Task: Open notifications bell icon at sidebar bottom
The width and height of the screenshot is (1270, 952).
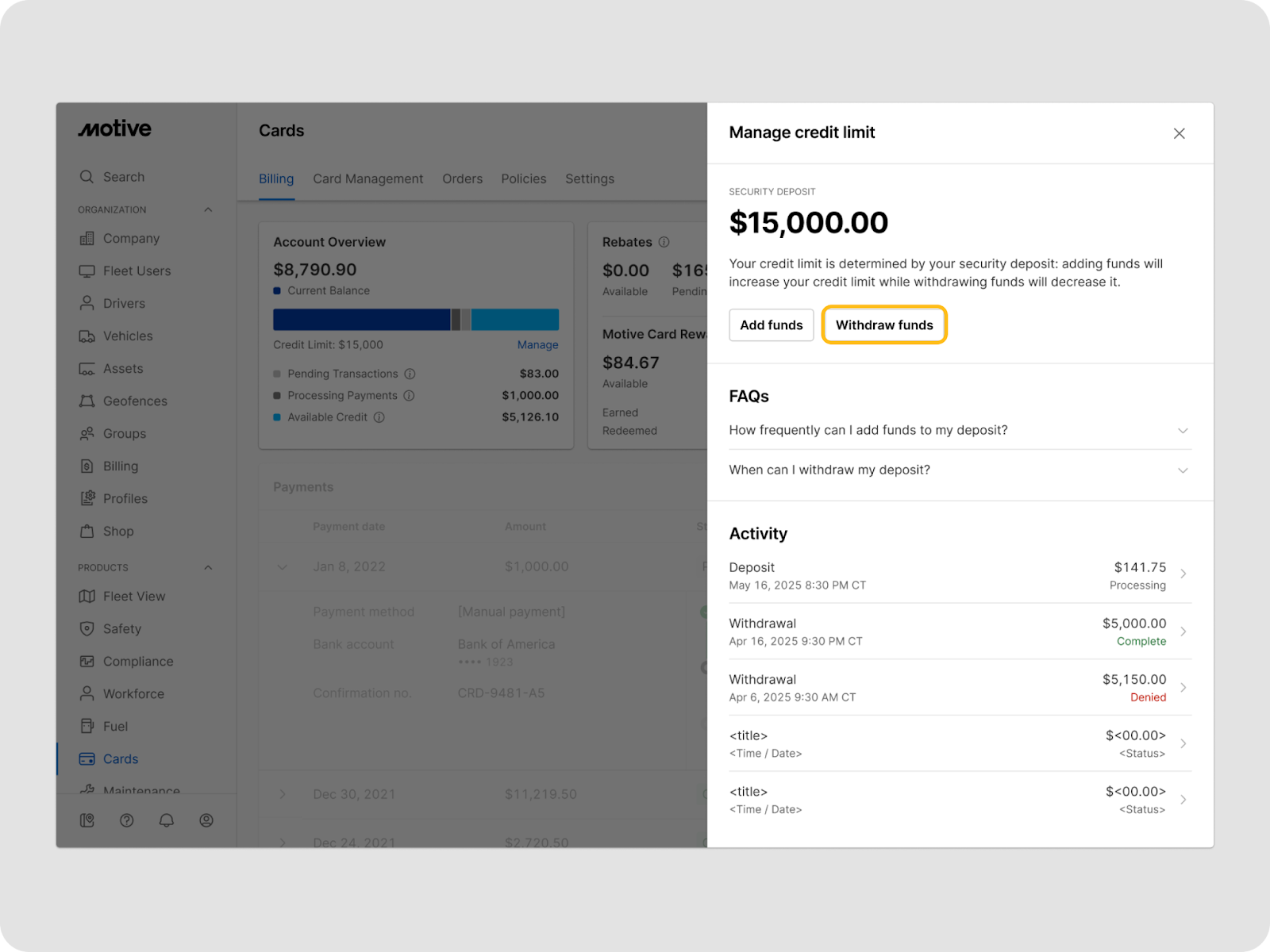Action: [x=167, y=820]
